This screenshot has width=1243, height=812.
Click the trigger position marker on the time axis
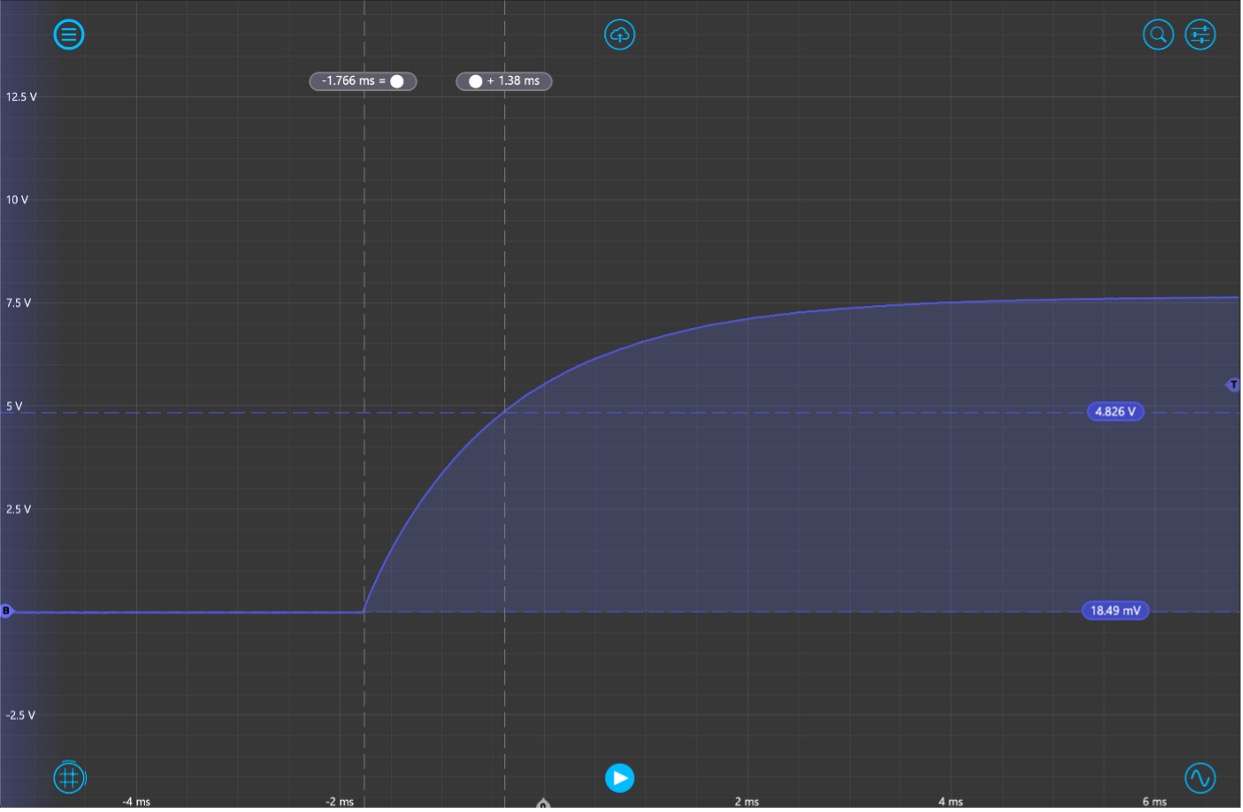tap(543, 804)
